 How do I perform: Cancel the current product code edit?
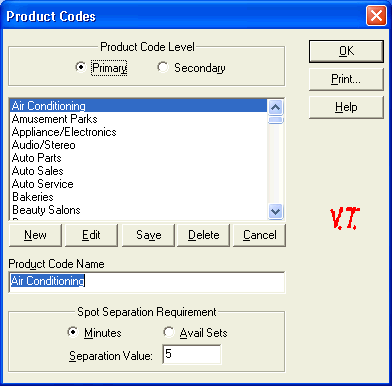click(259, 235)
